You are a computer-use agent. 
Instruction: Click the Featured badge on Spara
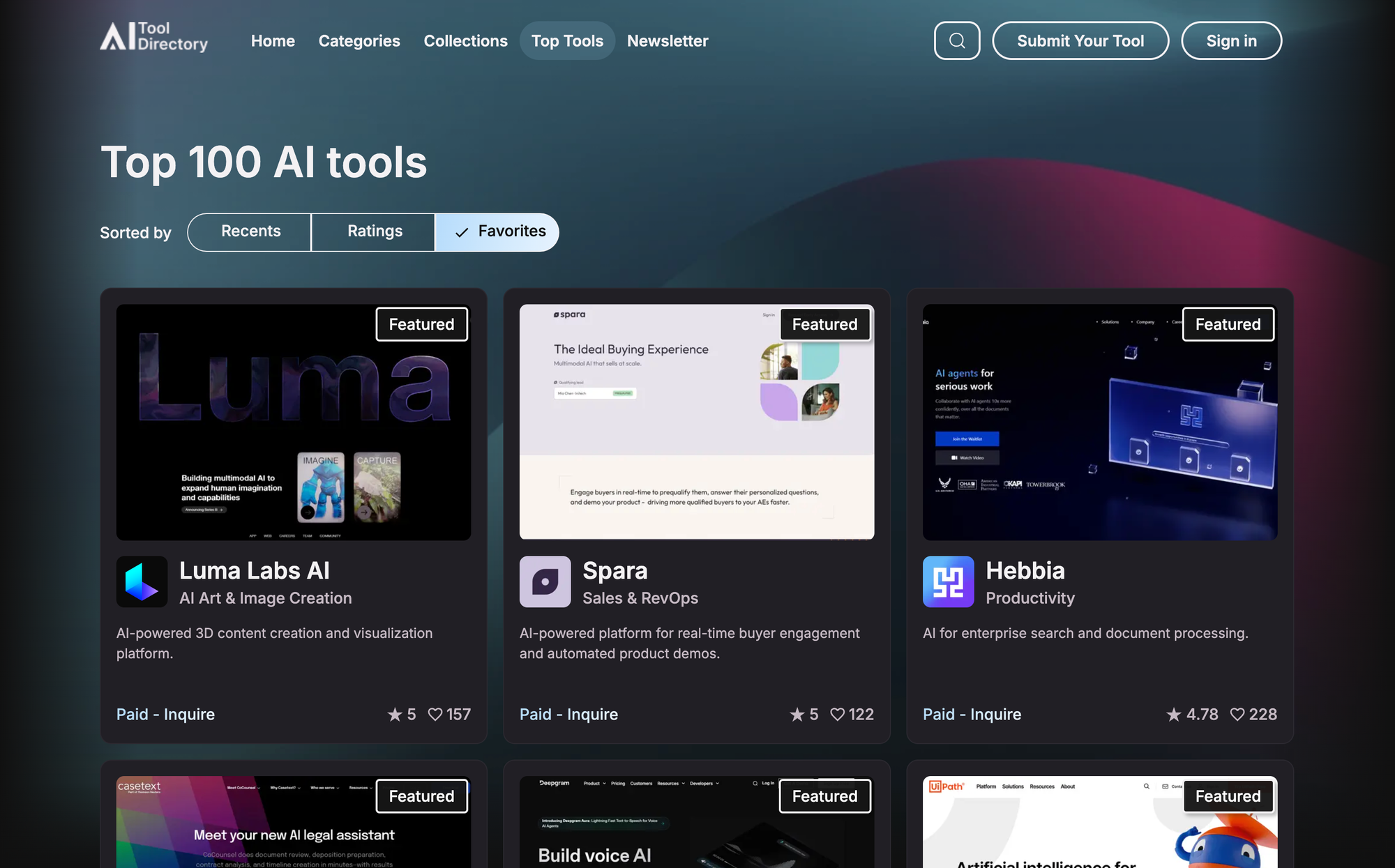pyautogui.click(x=825, y=324)
